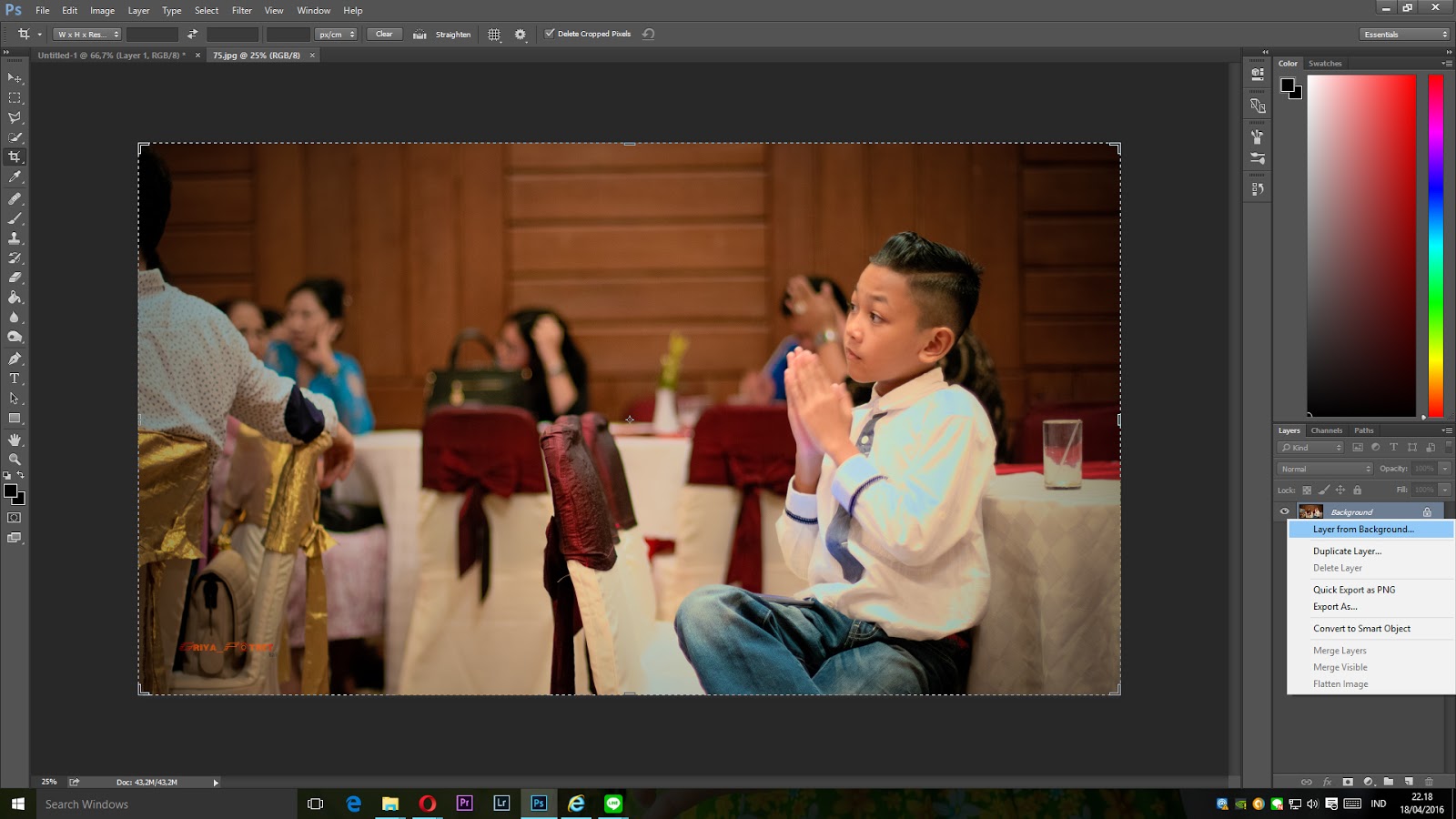This screenshot has height=819, width=1456.
Task: Switch to the Channels tab
Action: tap(1327, 430)
